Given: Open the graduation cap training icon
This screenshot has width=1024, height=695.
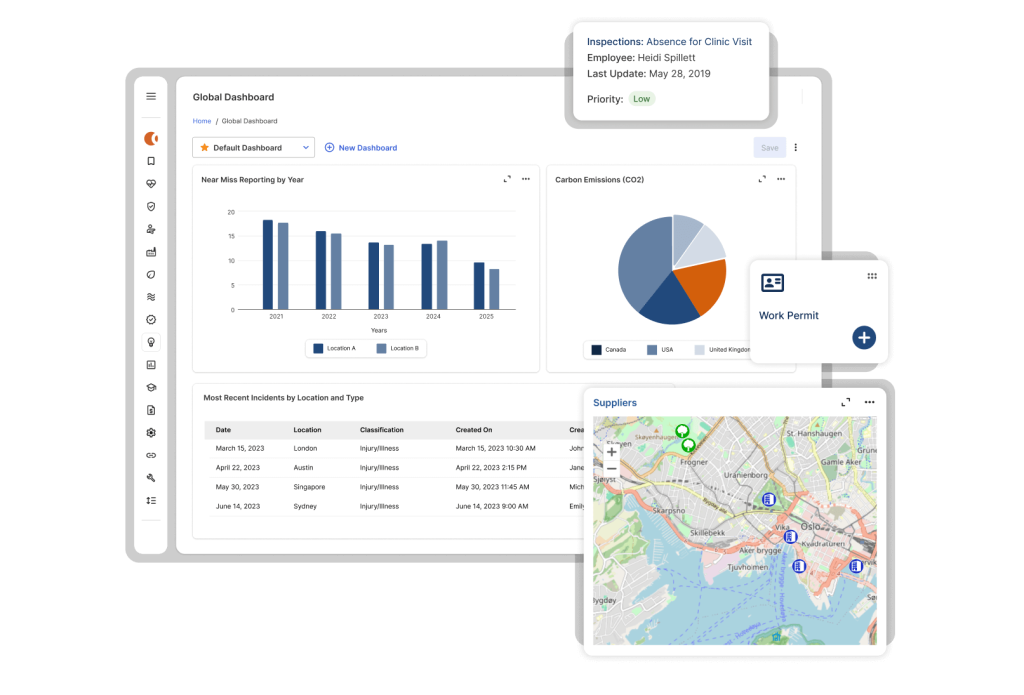Looking at the screenshot, I should (151, 388).
